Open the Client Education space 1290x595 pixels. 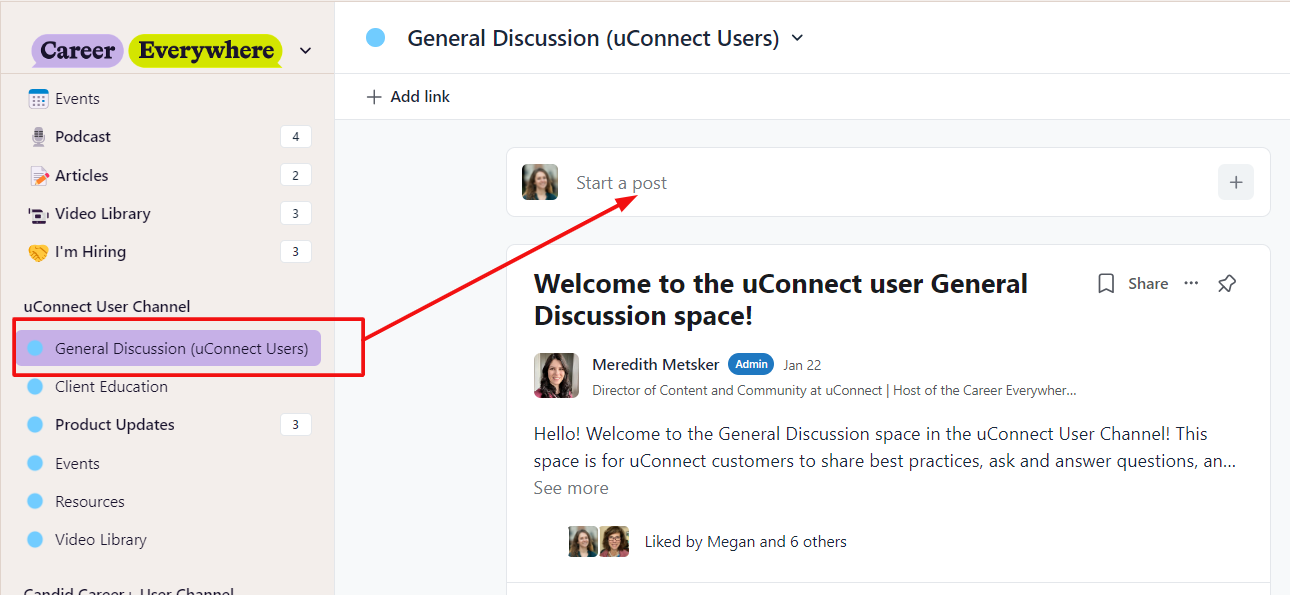pos(111,387)
